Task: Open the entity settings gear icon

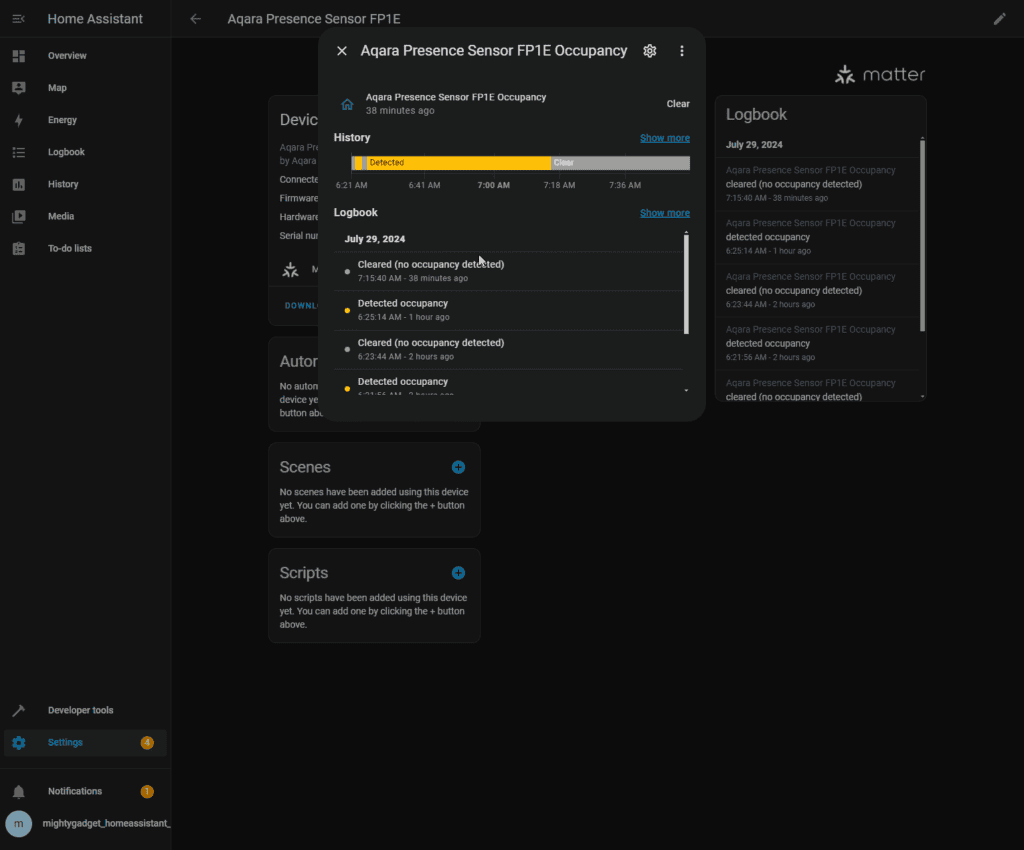Action: pyautogui.click(x=649, y=51)
